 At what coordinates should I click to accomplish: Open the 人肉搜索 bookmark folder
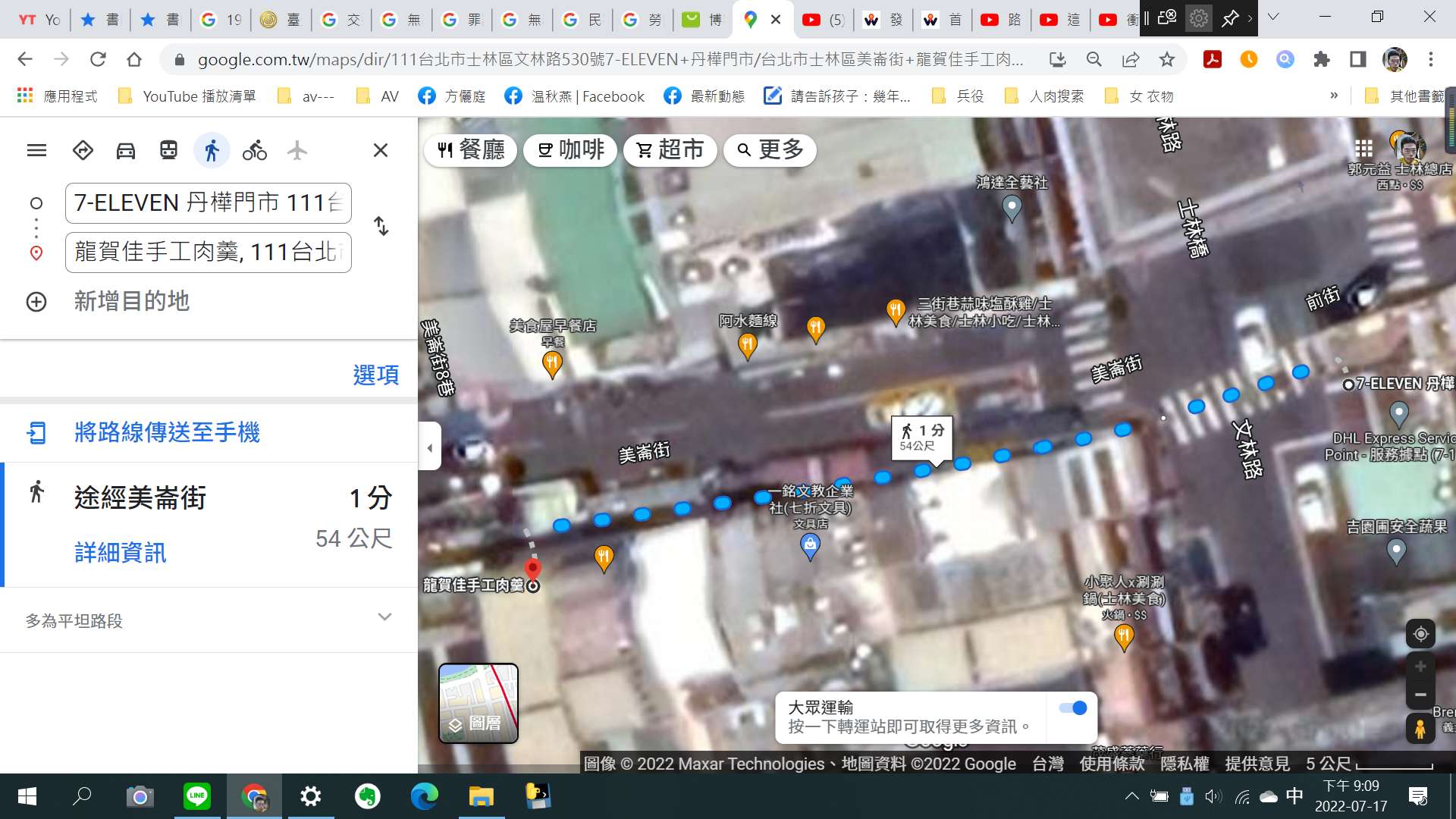1045,96
